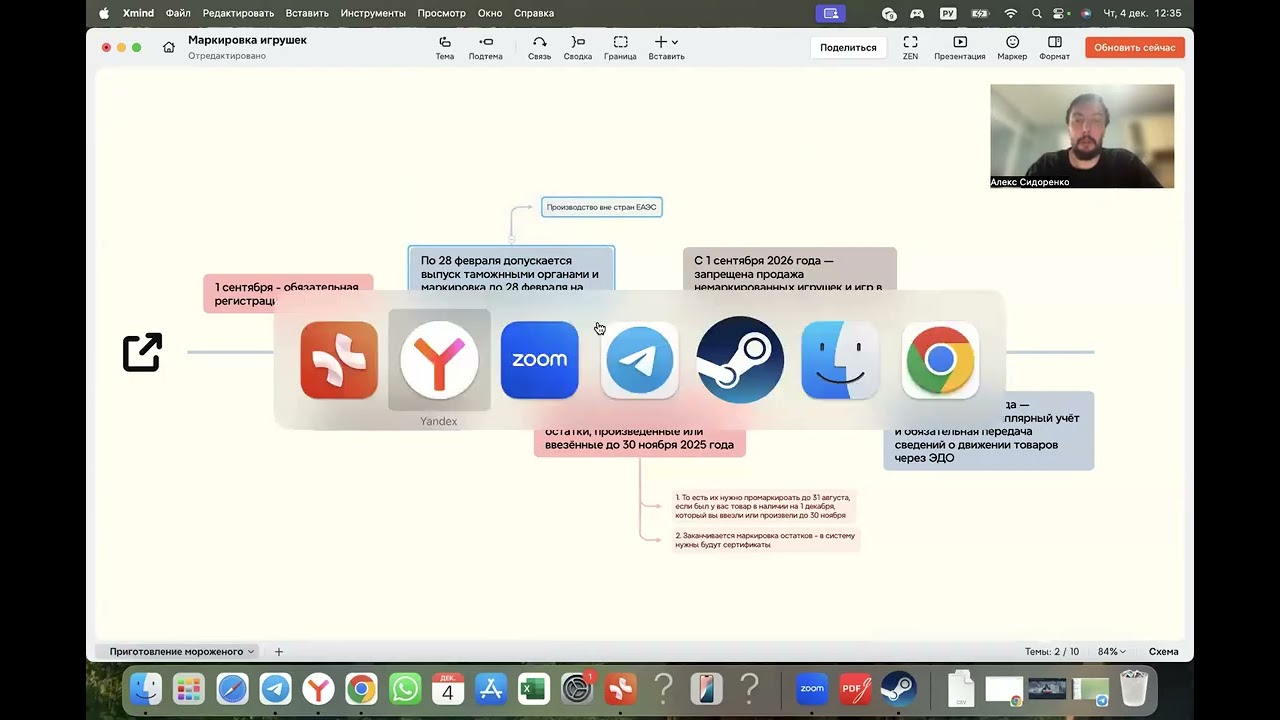Select the Граница (Boundary) tool
The width and height of the screenshot is (1280, 720).
coord(620,47)
